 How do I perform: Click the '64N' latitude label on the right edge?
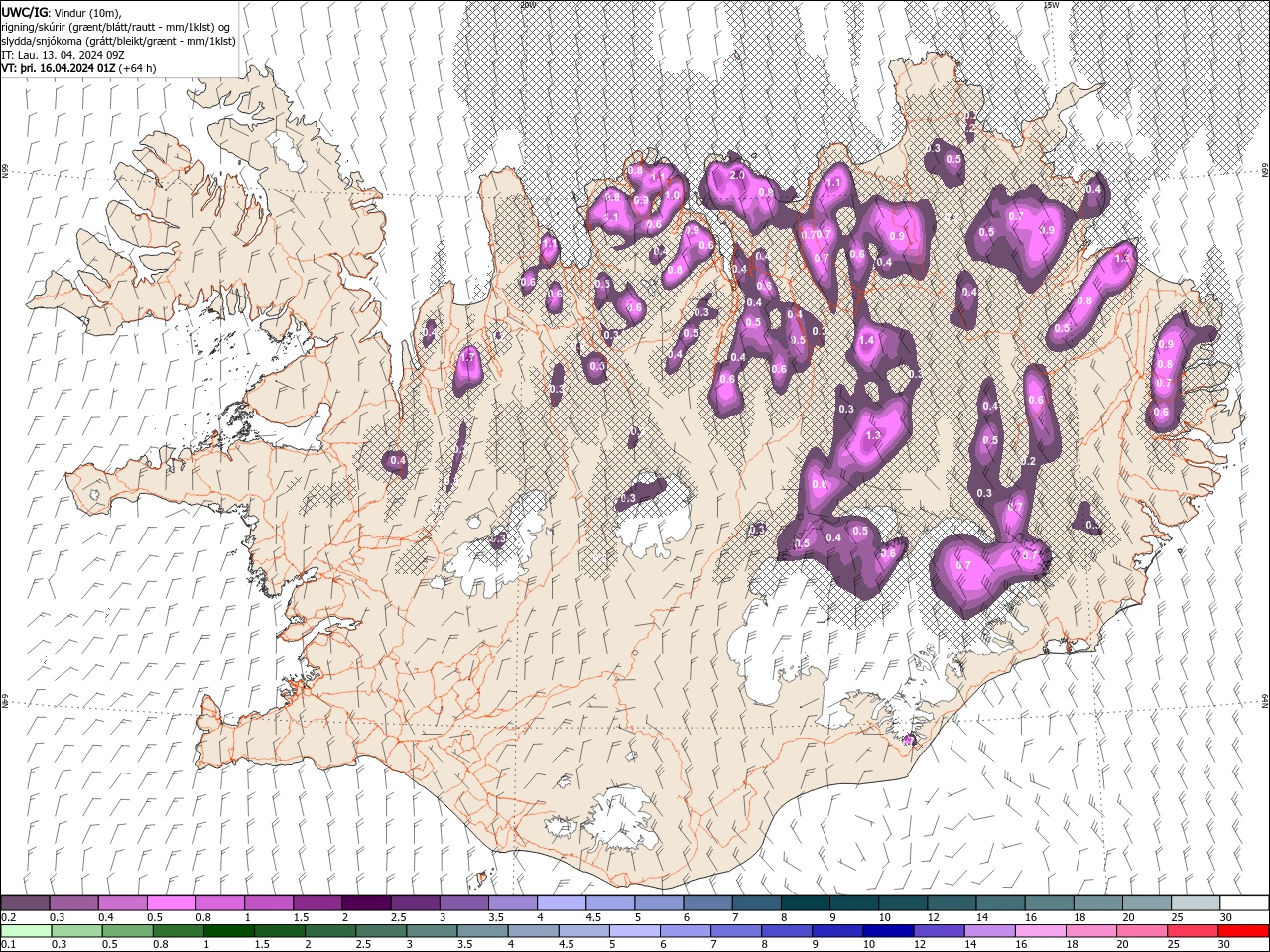click(1265, 701)
